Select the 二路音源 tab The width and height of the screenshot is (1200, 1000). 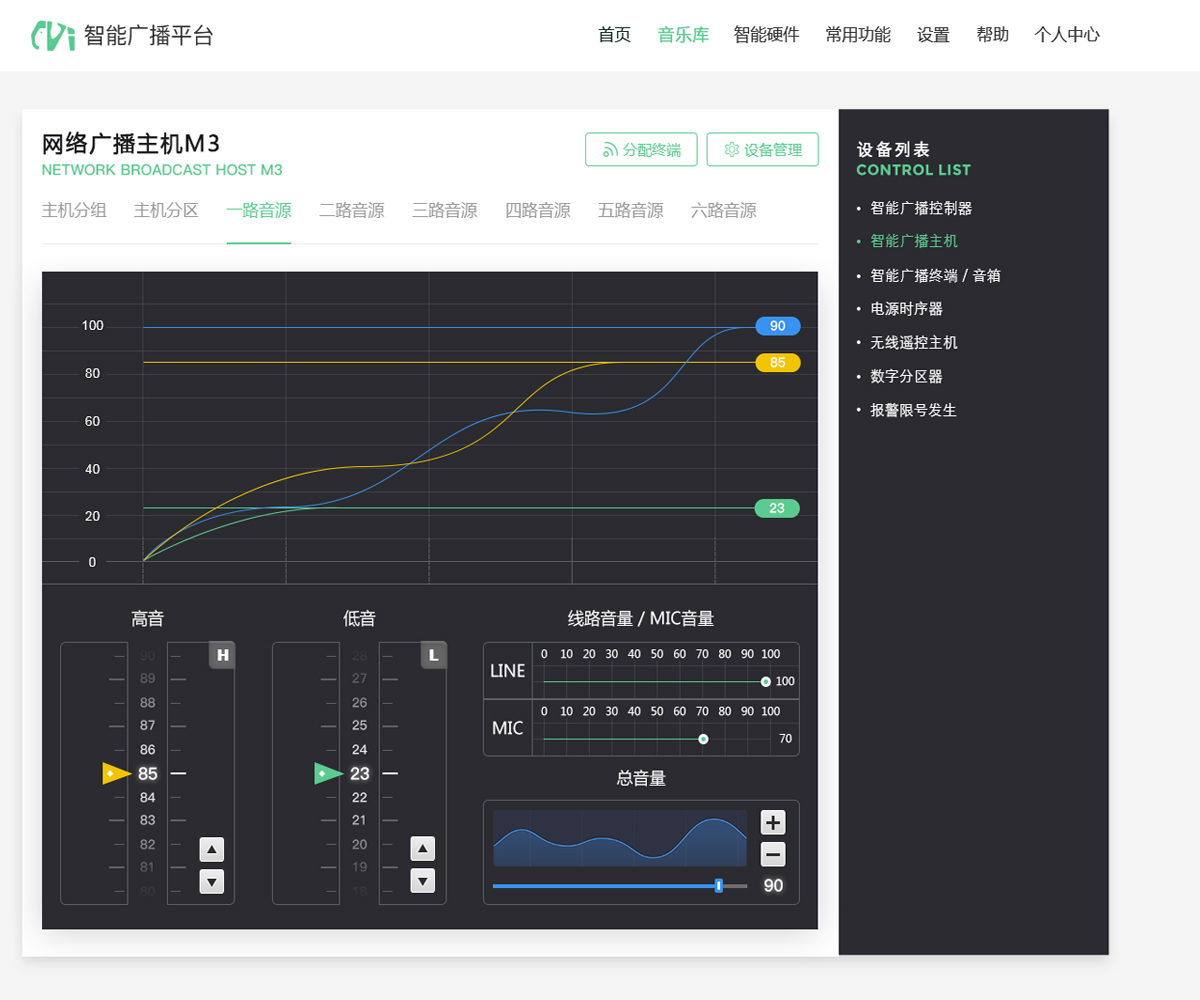tap(352, 211)
